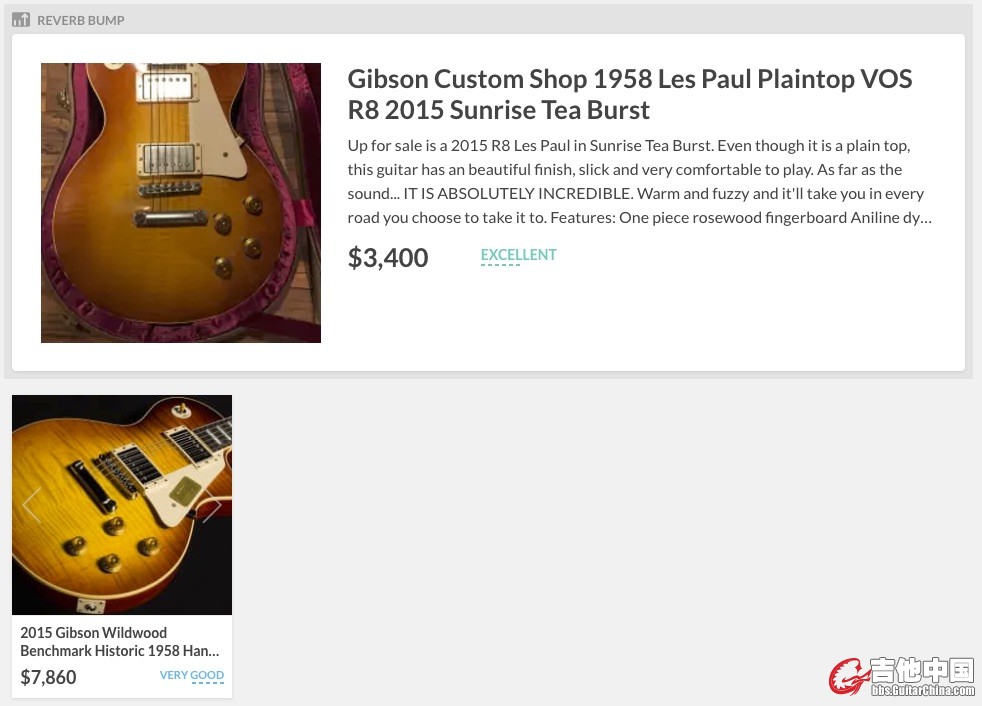Click the $3,400 price
Viewport: 982px width, 706px height.
(x=388, y=257)
